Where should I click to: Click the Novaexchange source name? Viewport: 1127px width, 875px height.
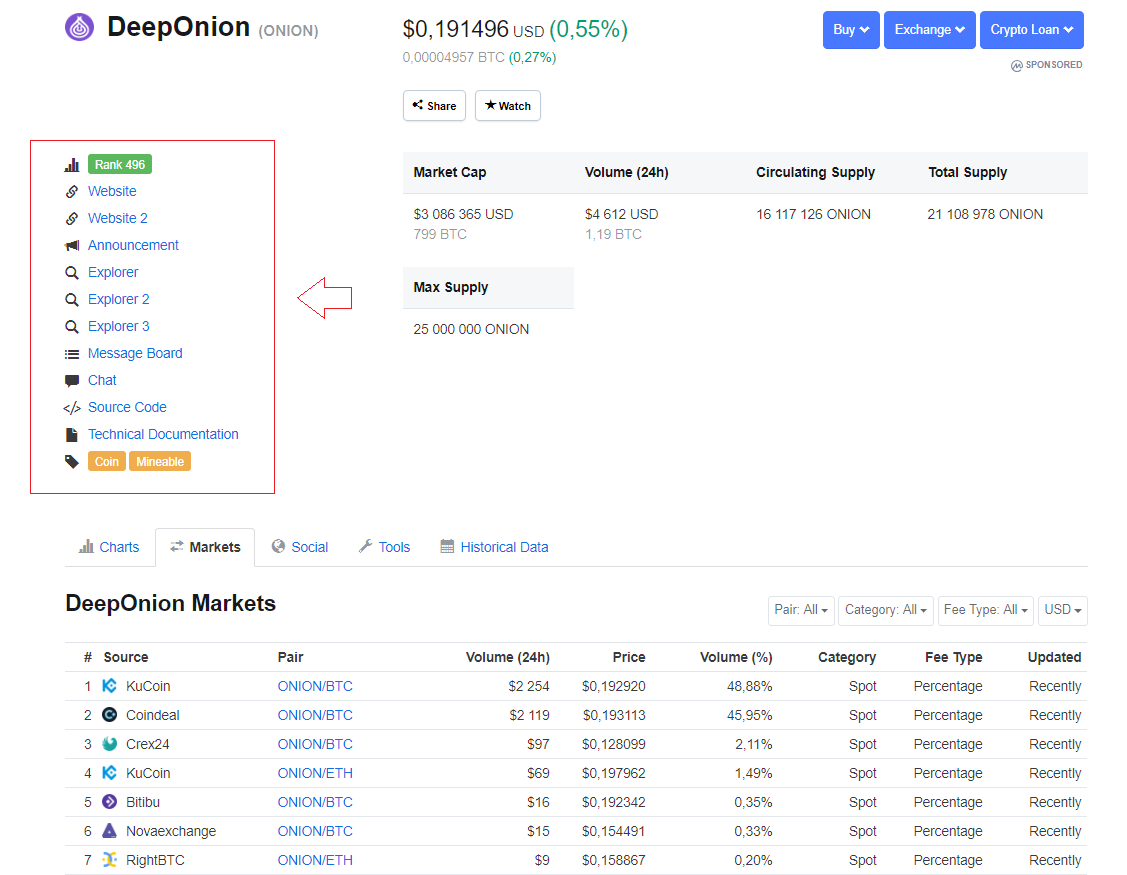[171, 831]
